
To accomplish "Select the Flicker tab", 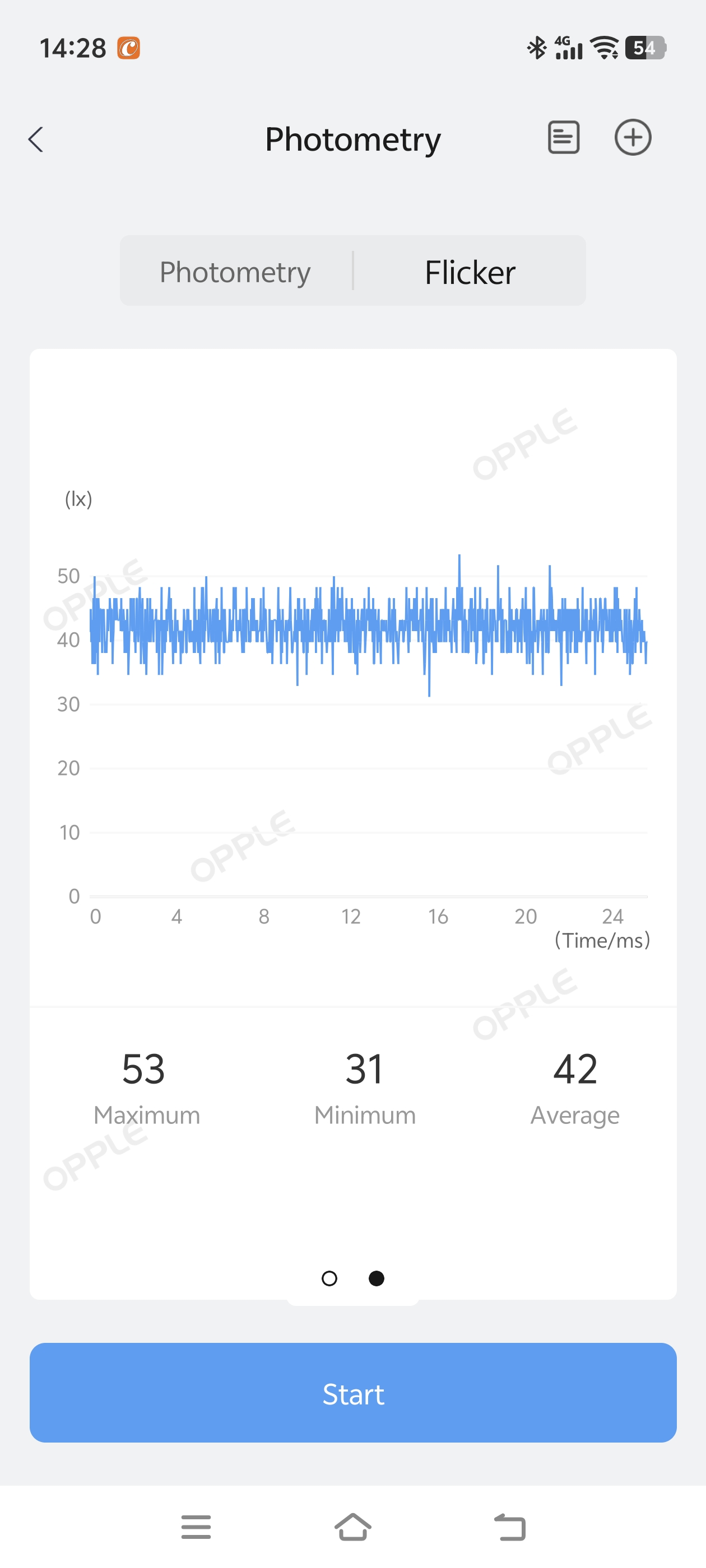I will click(470, 272).
